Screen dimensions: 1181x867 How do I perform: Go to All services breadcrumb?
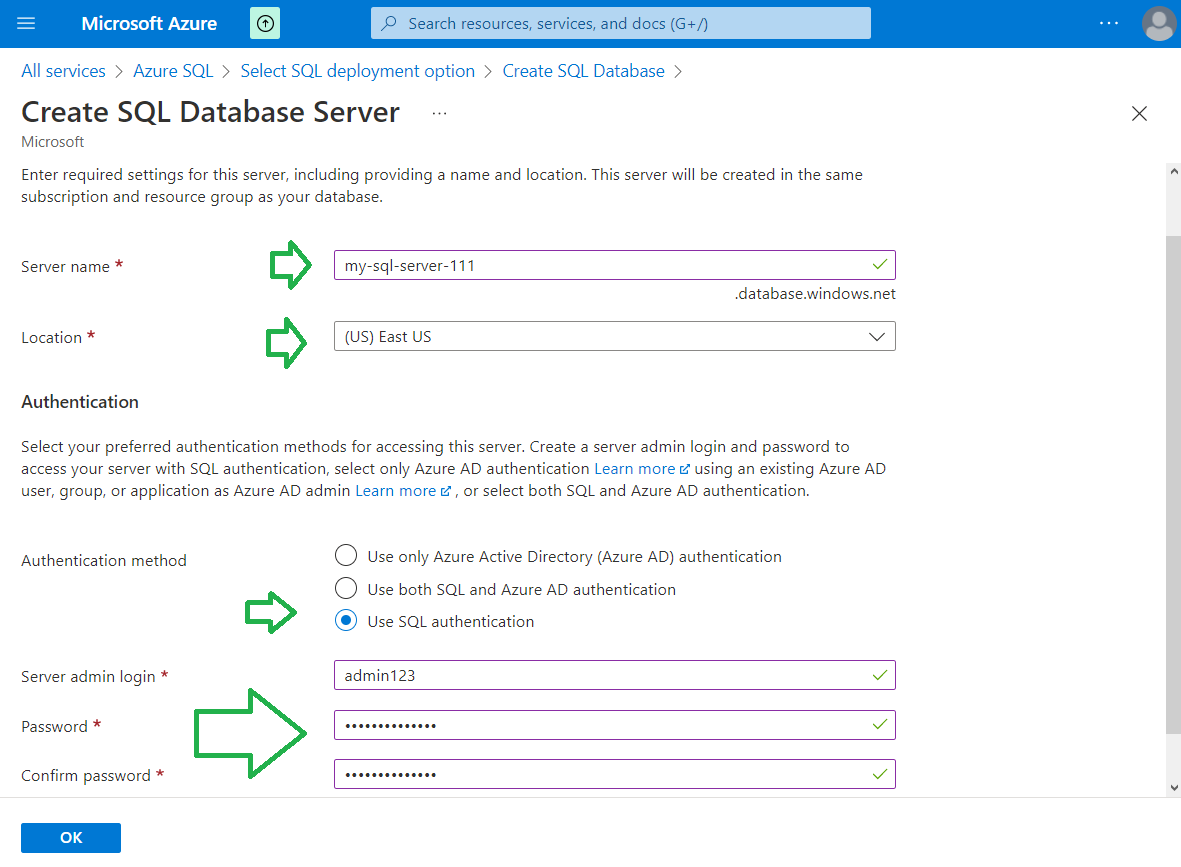[x=63, y=71]
